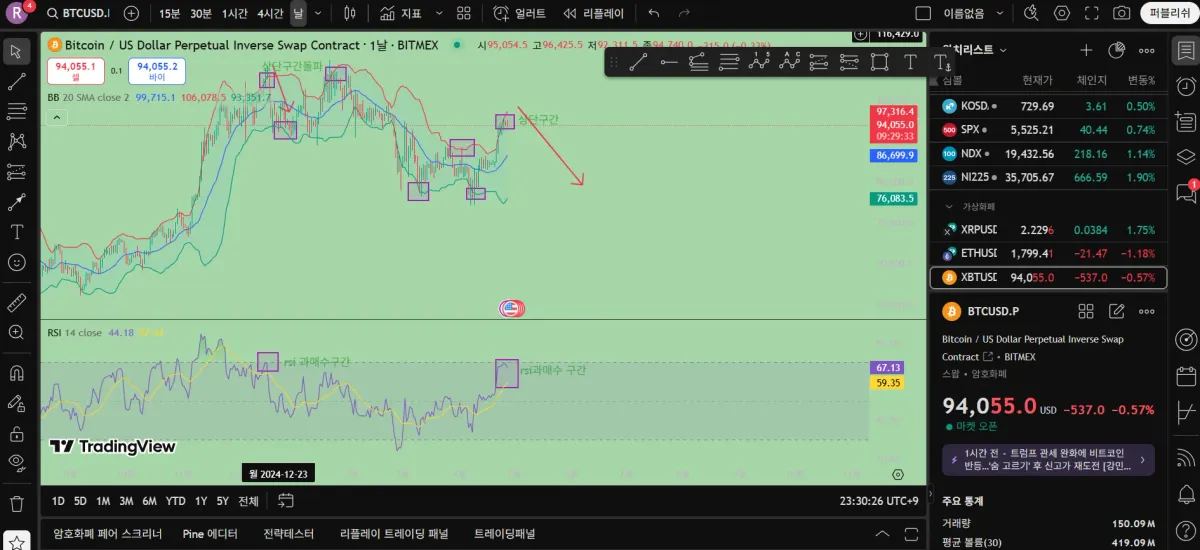Open the Pine 에디터 tab

pyautogui.click(x=210, y=534)
